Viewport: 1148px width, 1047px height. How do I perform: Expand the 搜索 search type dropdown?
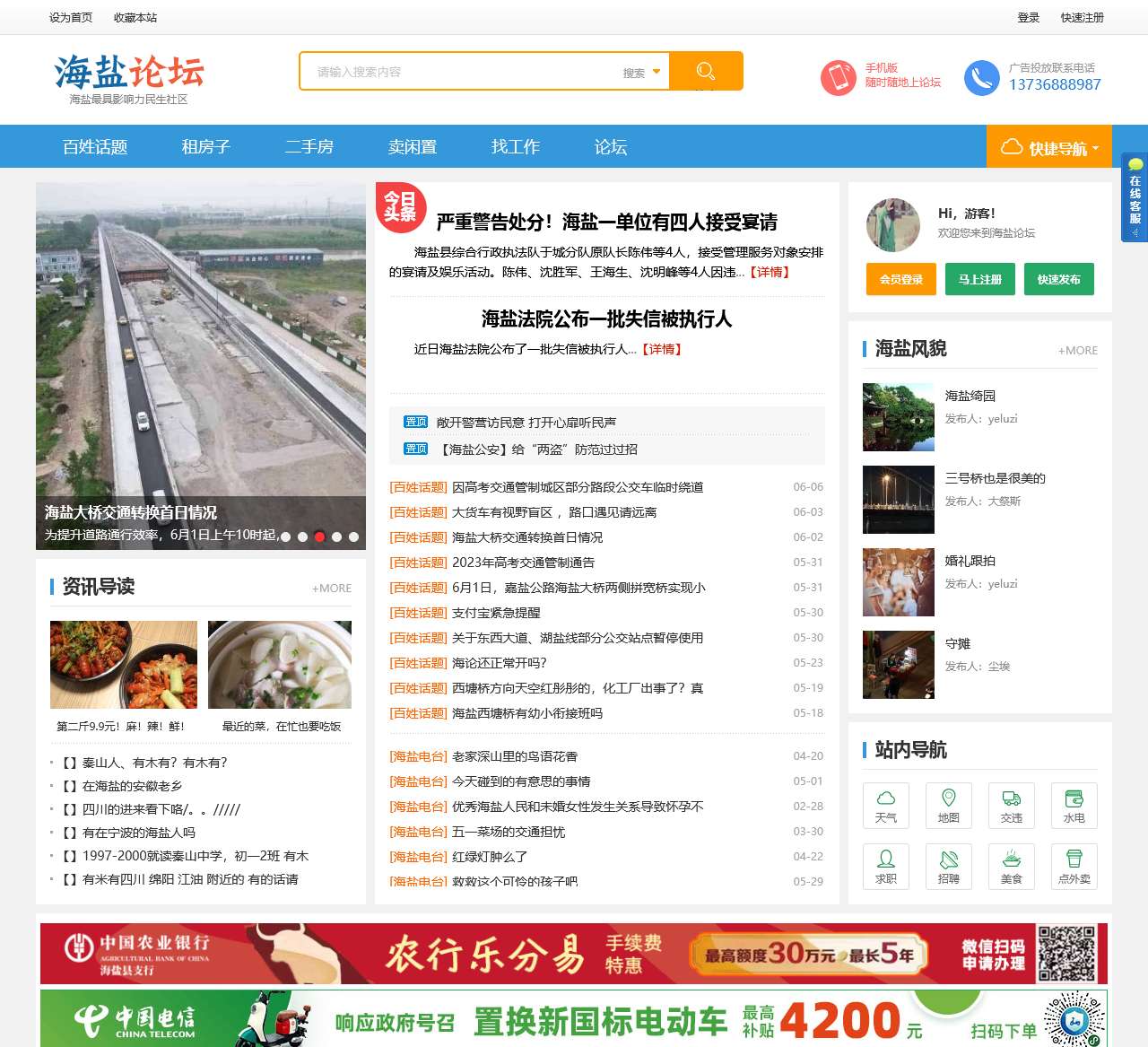pyautogui.click(x=642, y=72)
